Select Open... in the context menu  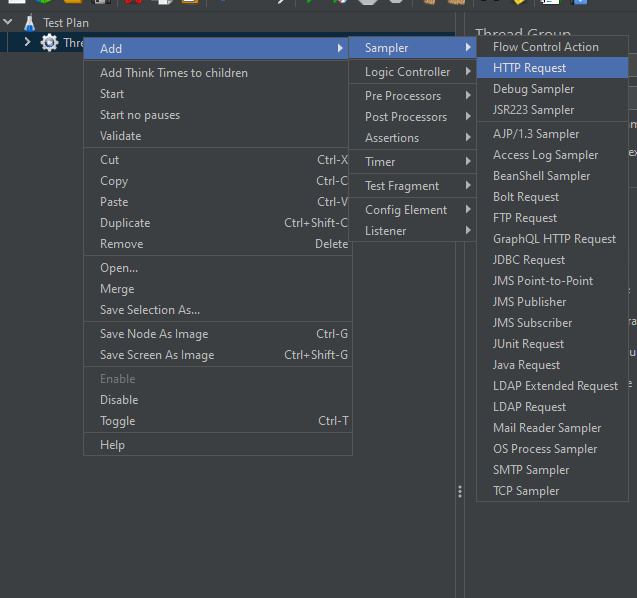click(x=218, y=268)
